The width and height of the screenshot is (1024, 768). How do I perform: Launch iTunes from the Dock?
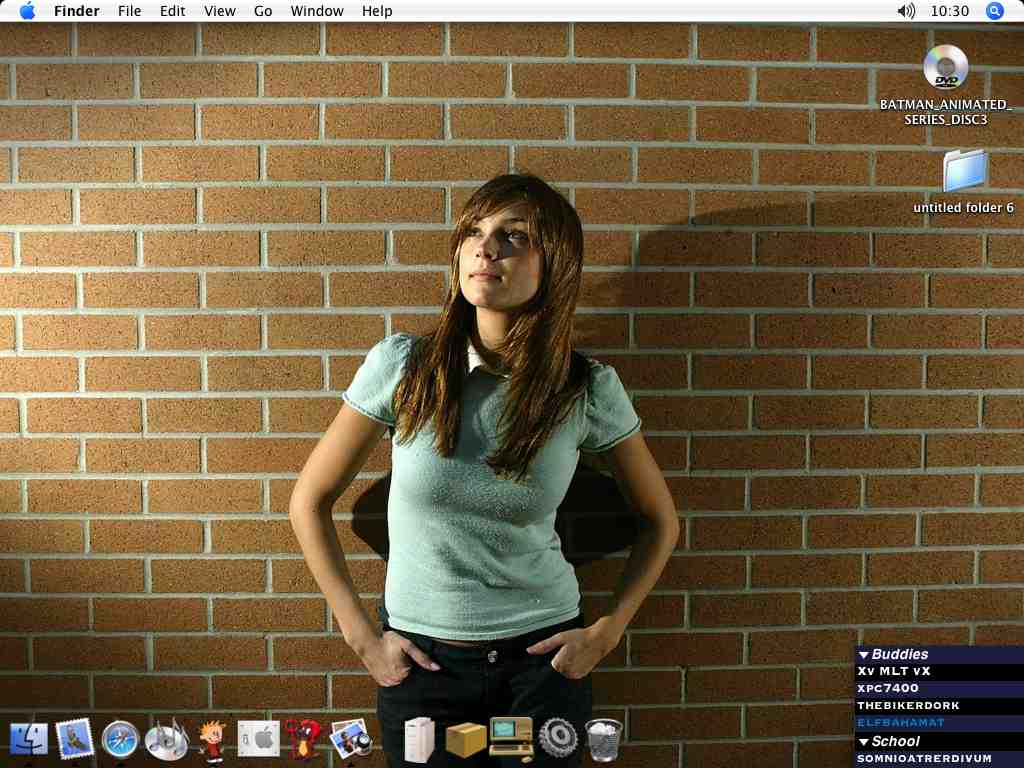[x=167, y=739]
